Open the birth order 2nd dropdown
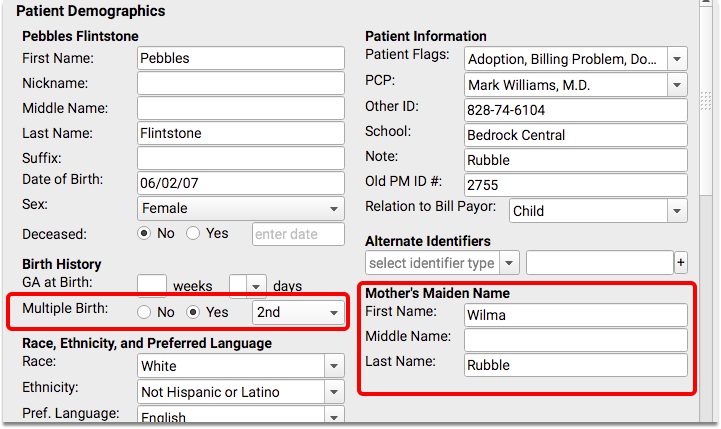The image size is (721, 429). pyautogui.click(x=298, y=312)
